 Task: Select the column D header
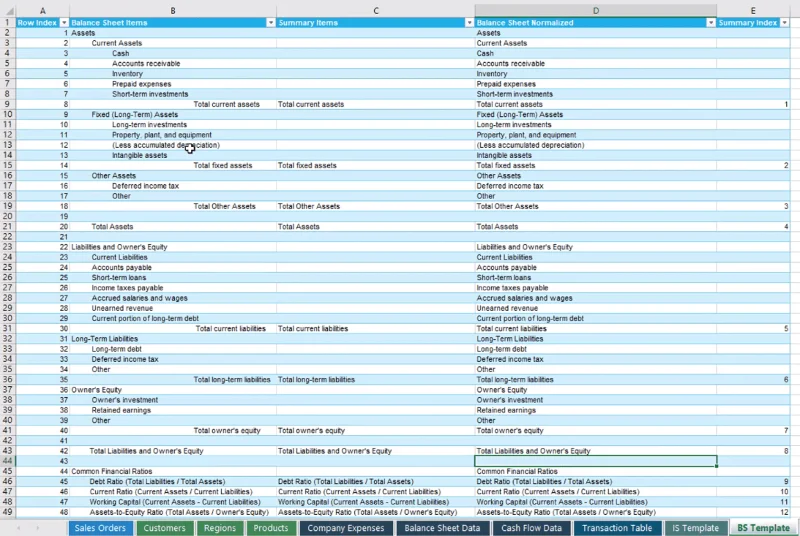[x=595, y=11]
